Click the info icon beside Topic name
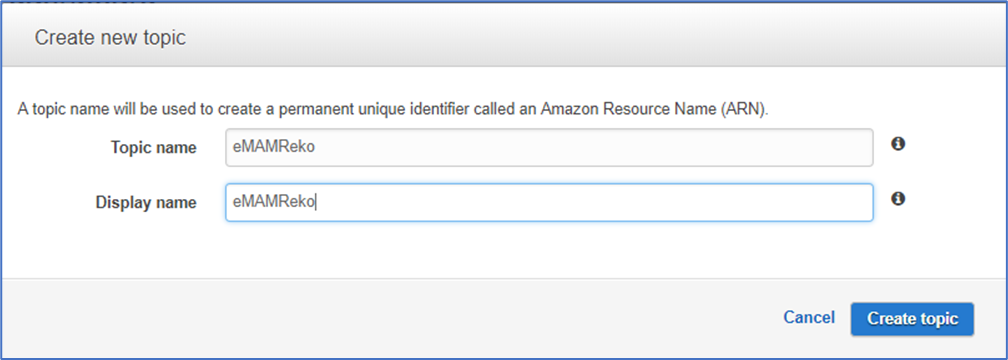 (898, 144)
